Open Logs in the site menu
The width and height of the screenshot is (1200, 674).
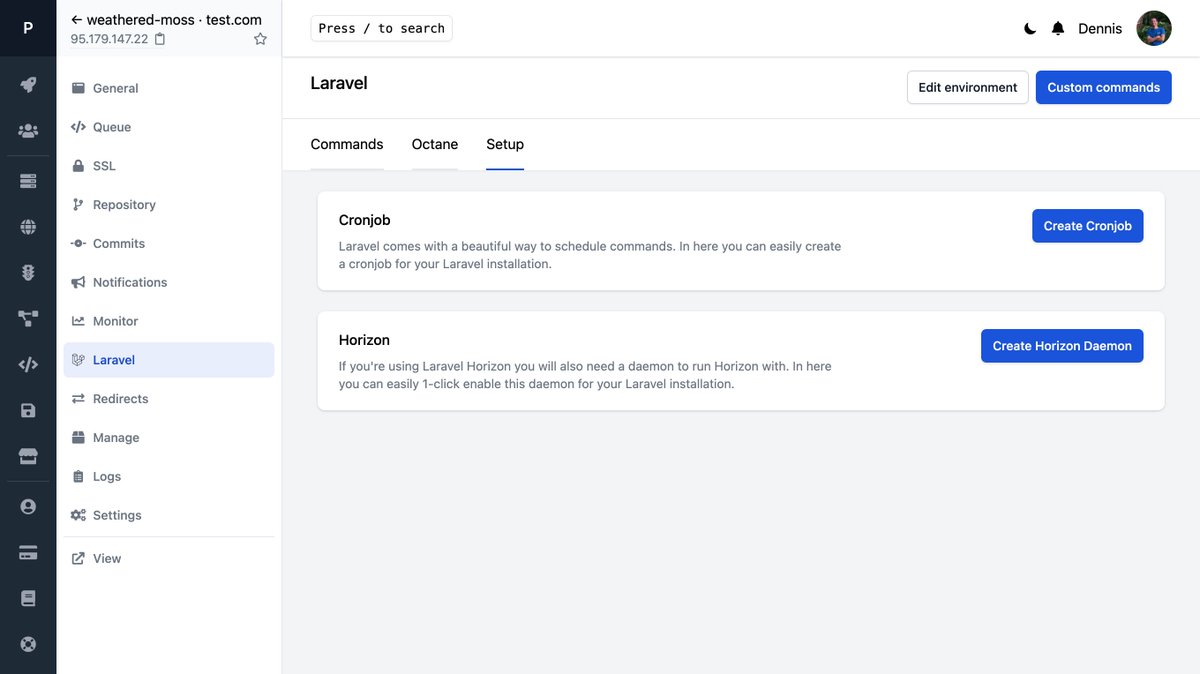click(169, 477)
